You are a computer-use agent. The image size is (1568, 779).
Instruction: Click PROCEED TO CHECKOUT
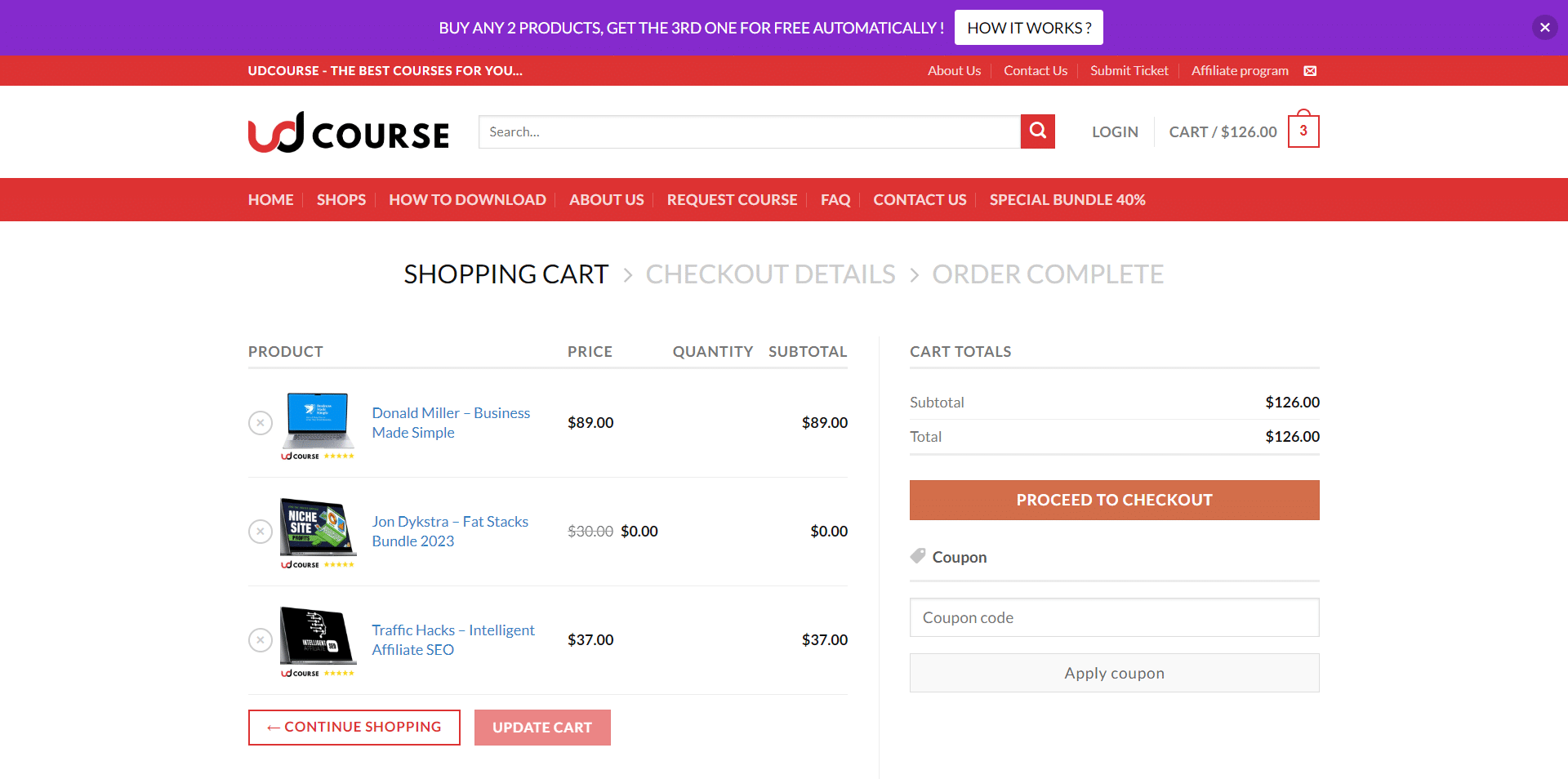click(1114, 500)
